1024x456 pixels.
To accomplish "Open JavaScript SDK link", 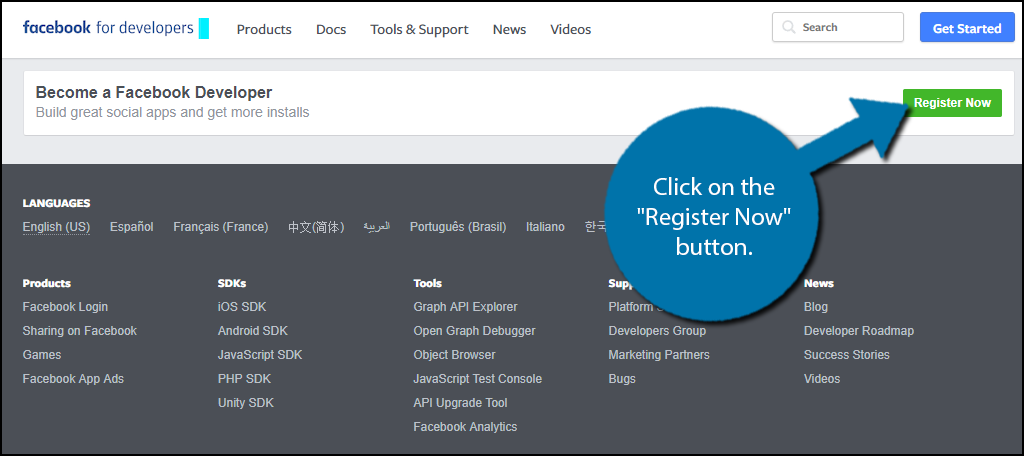I will click(x=260, y=355).
